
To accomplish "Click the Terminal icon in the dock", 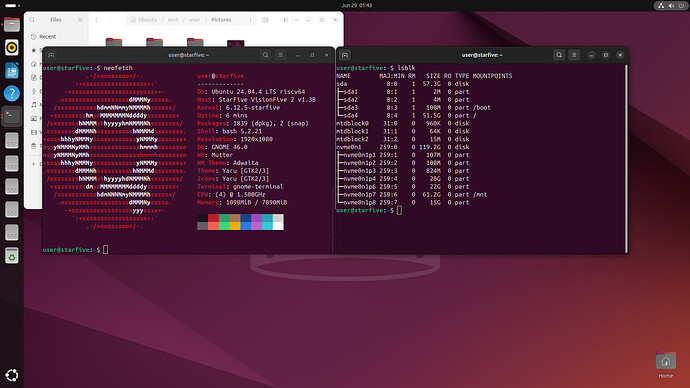I will (12, 116).
